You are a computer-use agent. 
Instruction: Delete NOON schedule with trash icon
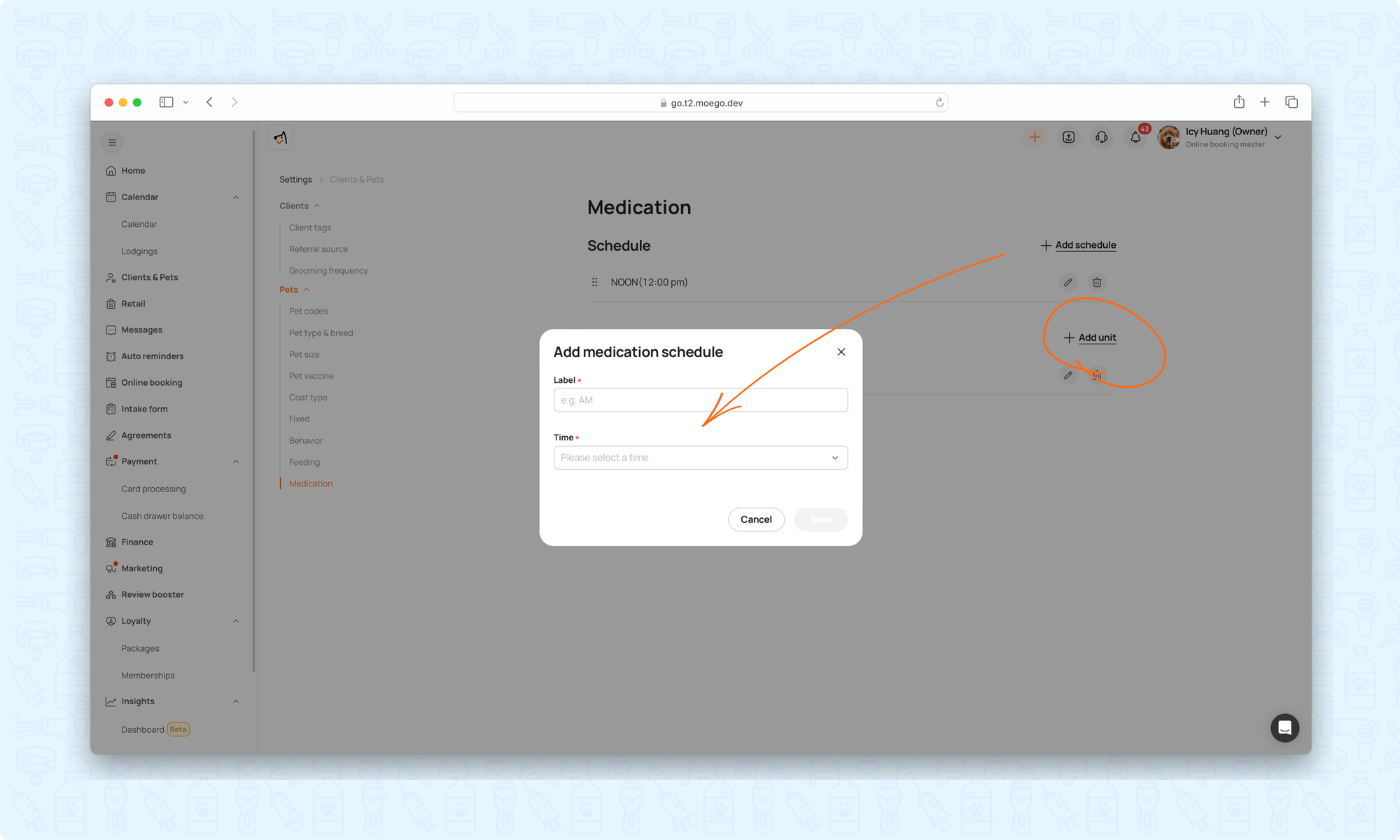point(1097,283)
